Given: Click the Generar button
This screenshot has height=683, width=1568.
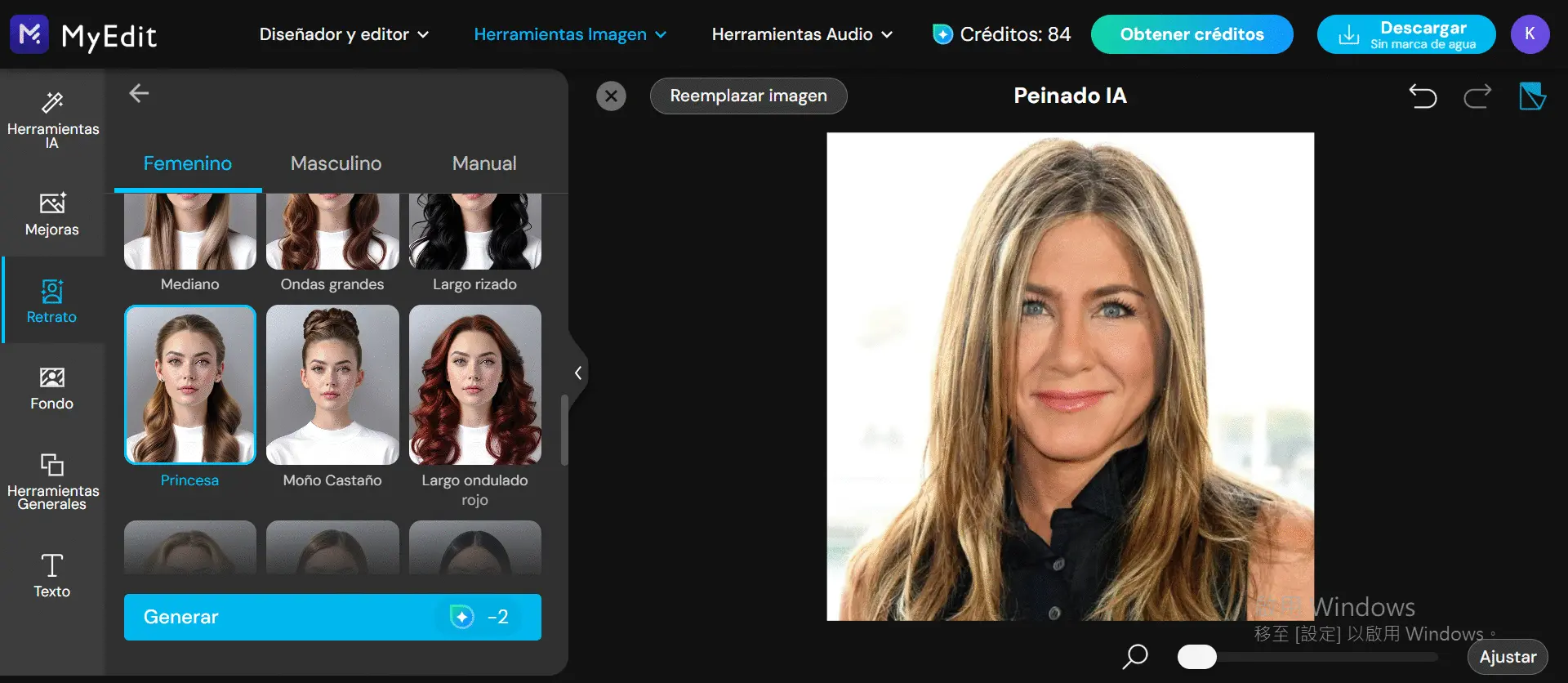Looking at the screenshot, I should pos(332,617).
